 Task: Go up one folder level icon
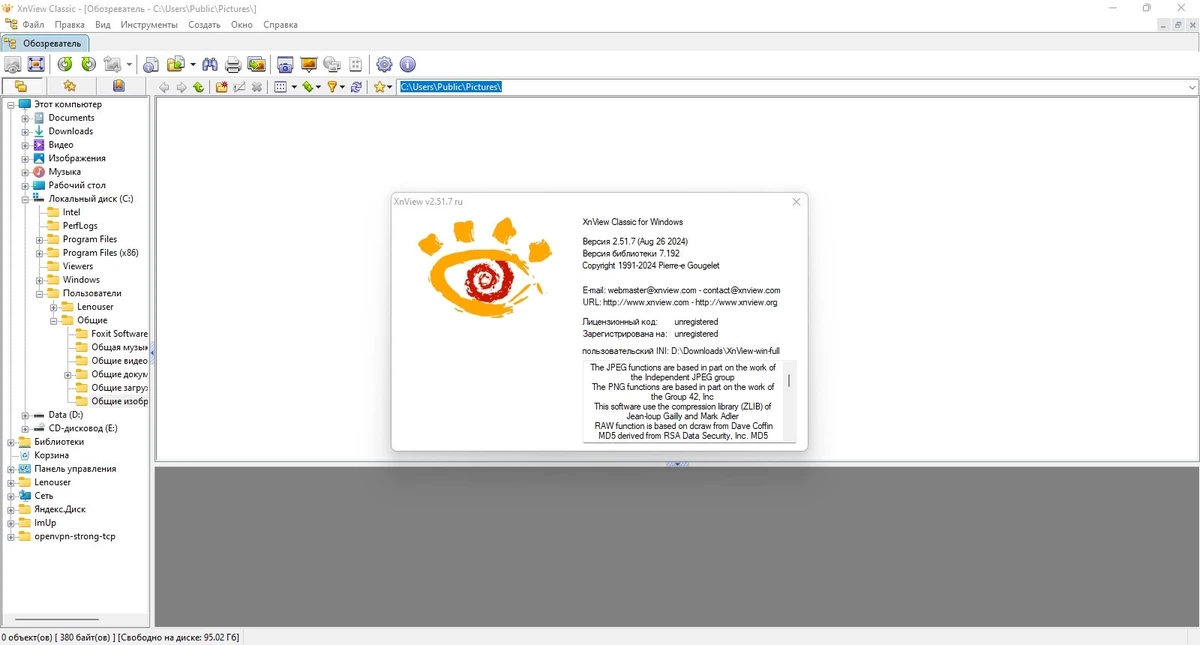(198, 87)
